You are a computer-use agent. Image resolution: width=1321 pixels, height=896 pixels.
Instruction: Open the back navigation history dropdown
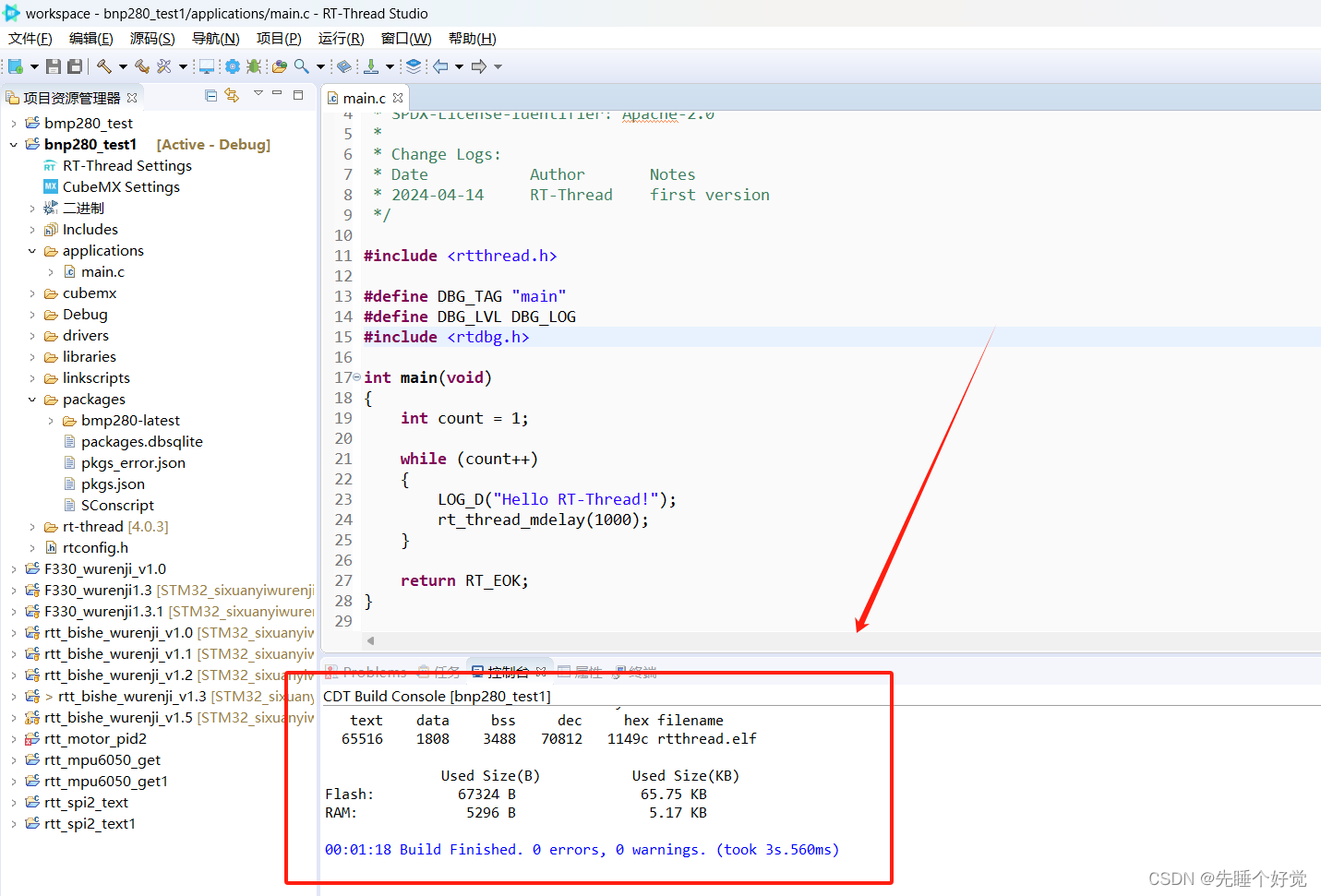pyautogui.click(x=459, y=66)
